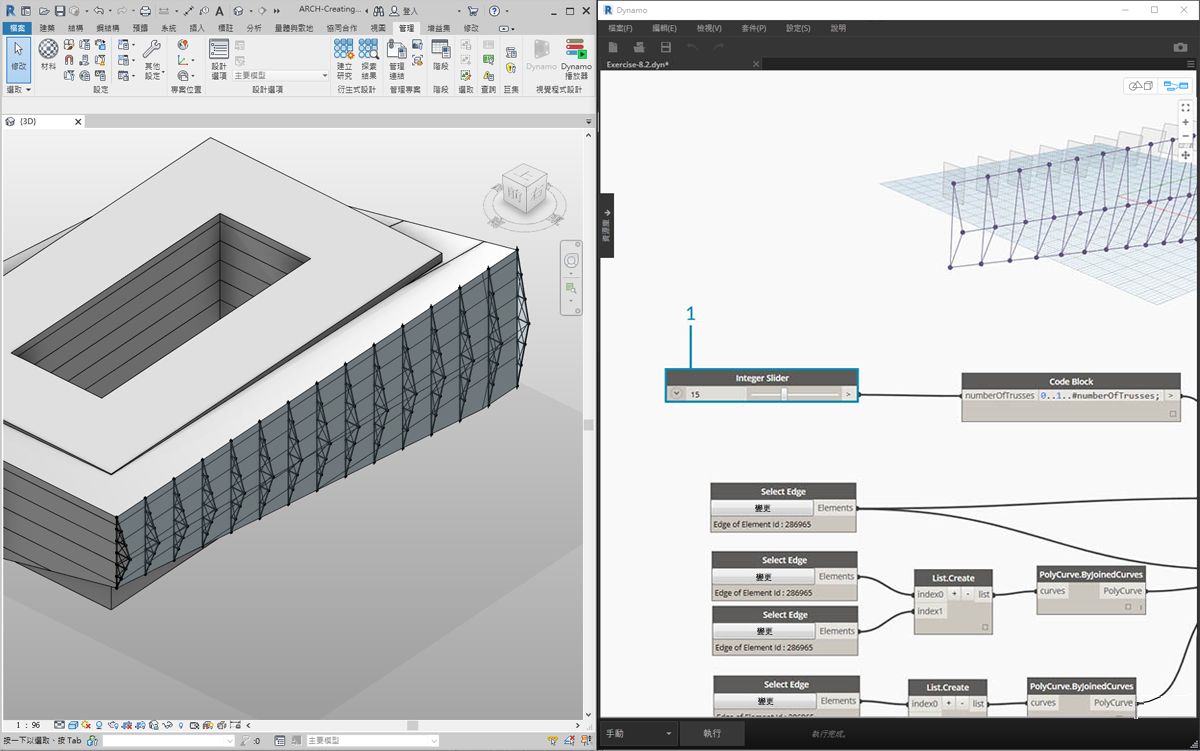The height and width of the screenshot is (751, 1200).
Task: Open the 設定(S) menu in Dynamo
Action: (798, 28)
